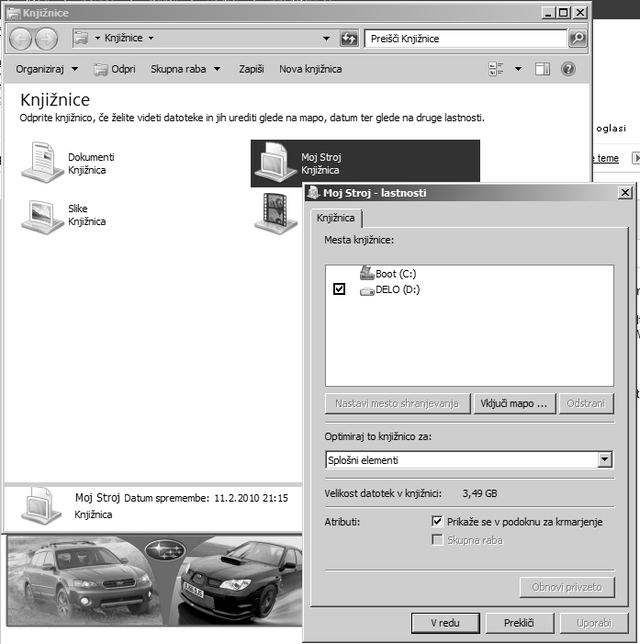Click the change view icon in toolbar
Image resolution: width=640 pixels, height=644 pixels.
(x=496, y=69)
